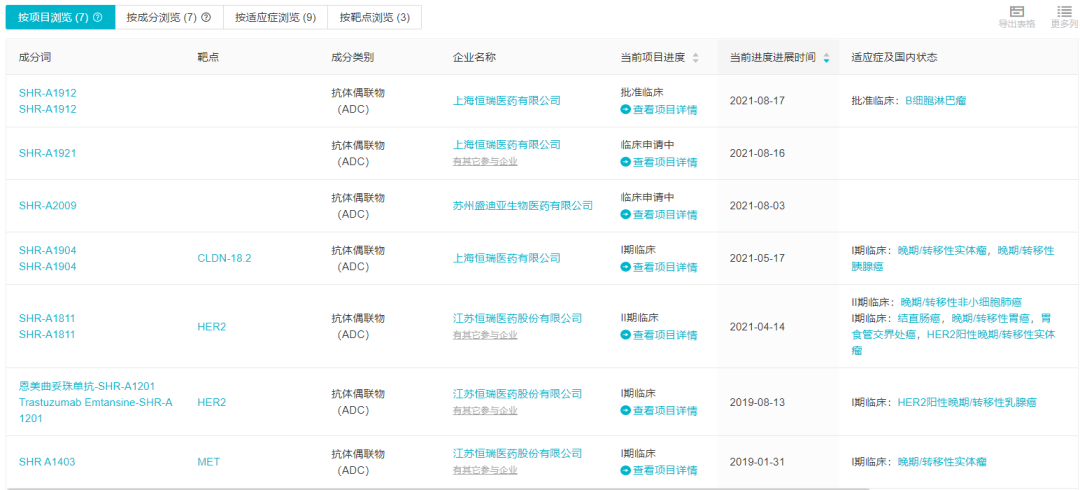Click HER2 target in SHR-A1811 row
Screen dimensions: 1080x490
pyautogui.click(x=211, y=326)
